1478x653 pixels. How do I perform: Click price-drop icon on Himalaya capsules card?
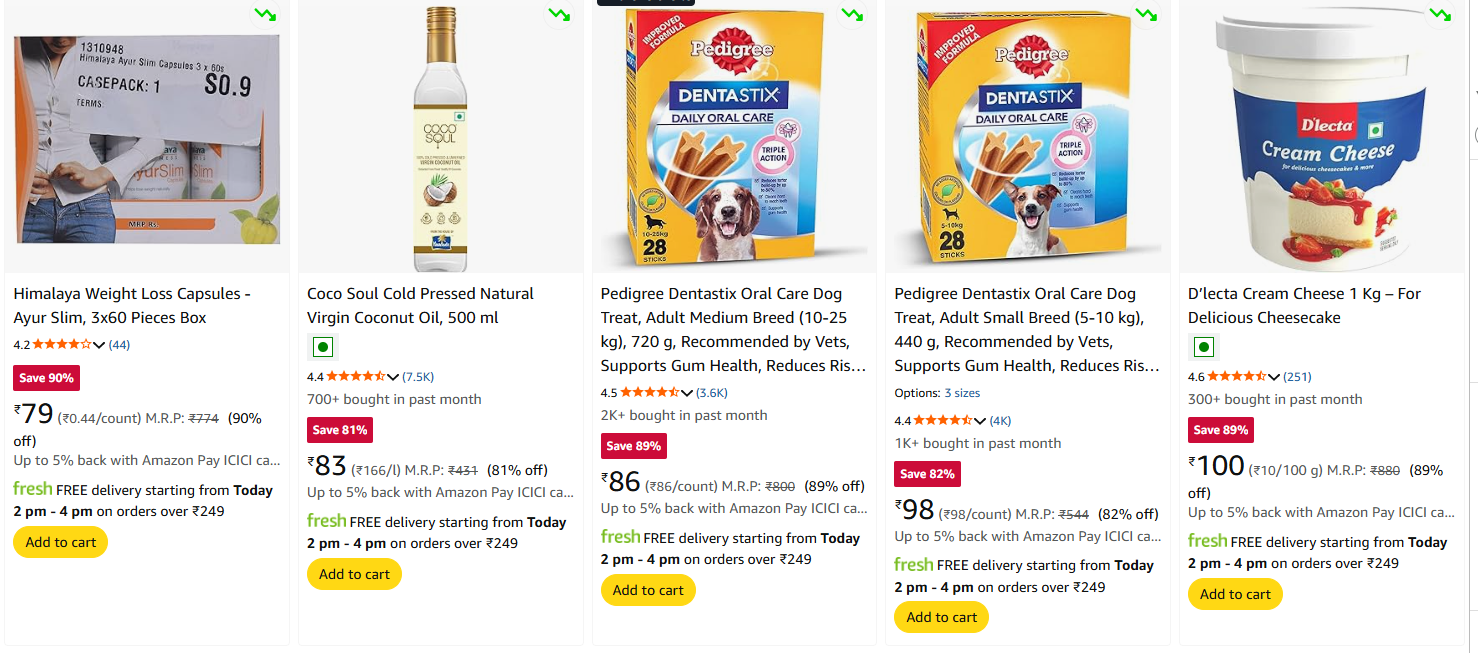point(265,15)
